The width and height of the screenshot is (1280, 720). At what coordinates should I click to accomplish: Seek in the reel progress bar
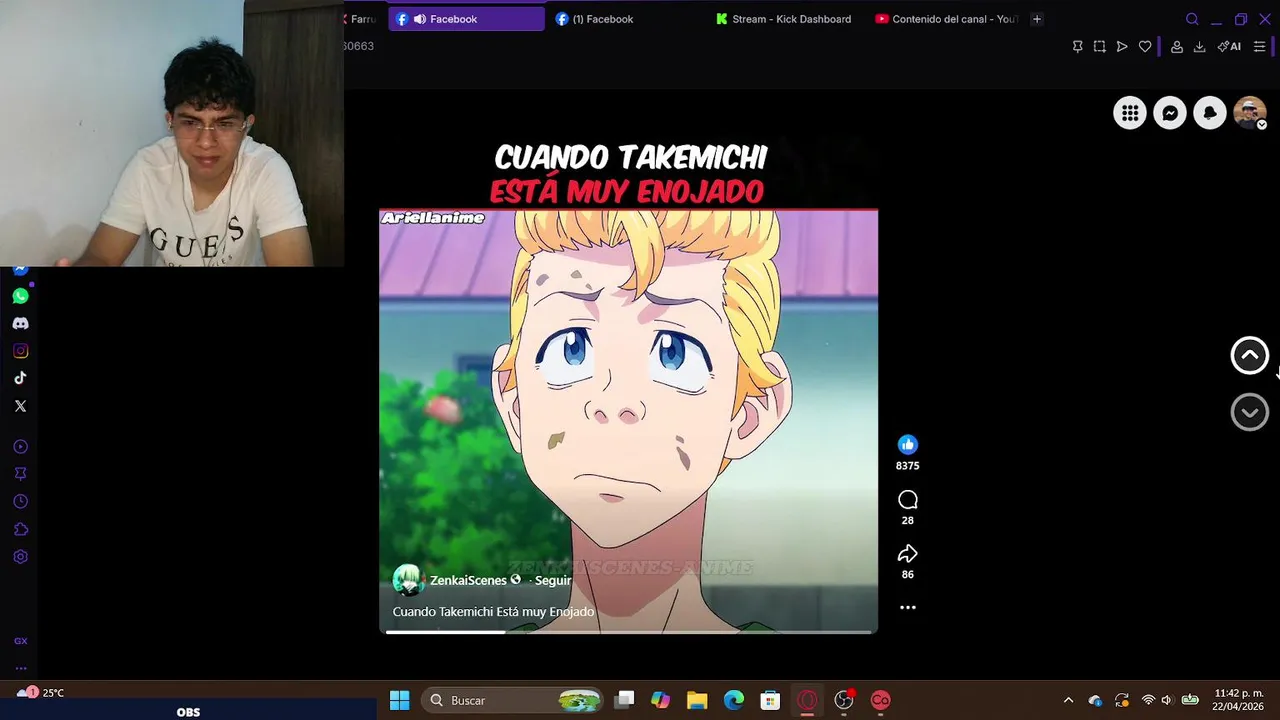[628, 631]
